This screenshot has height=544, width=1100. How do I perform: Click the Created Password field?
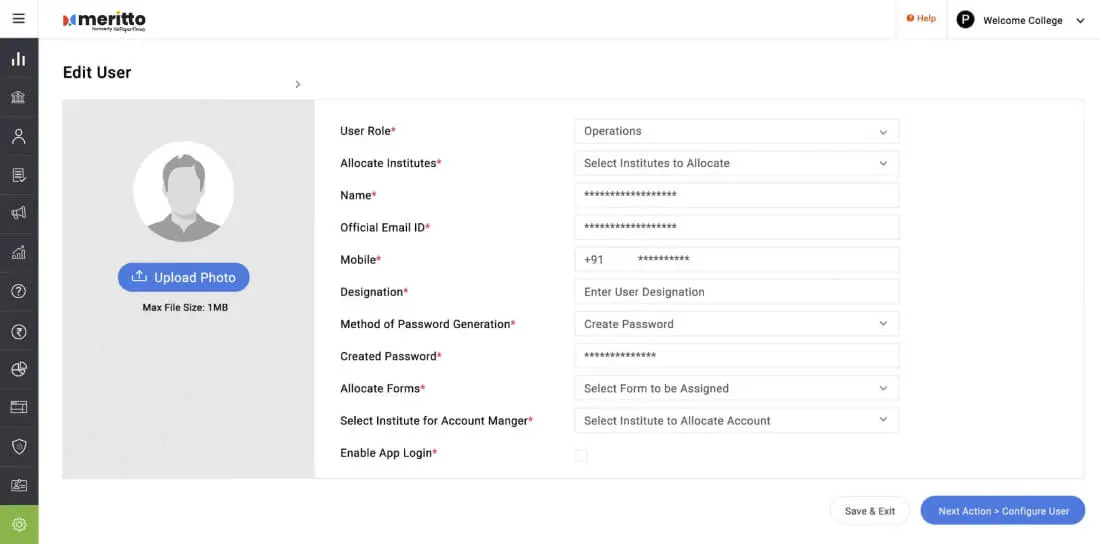point(737,357)
